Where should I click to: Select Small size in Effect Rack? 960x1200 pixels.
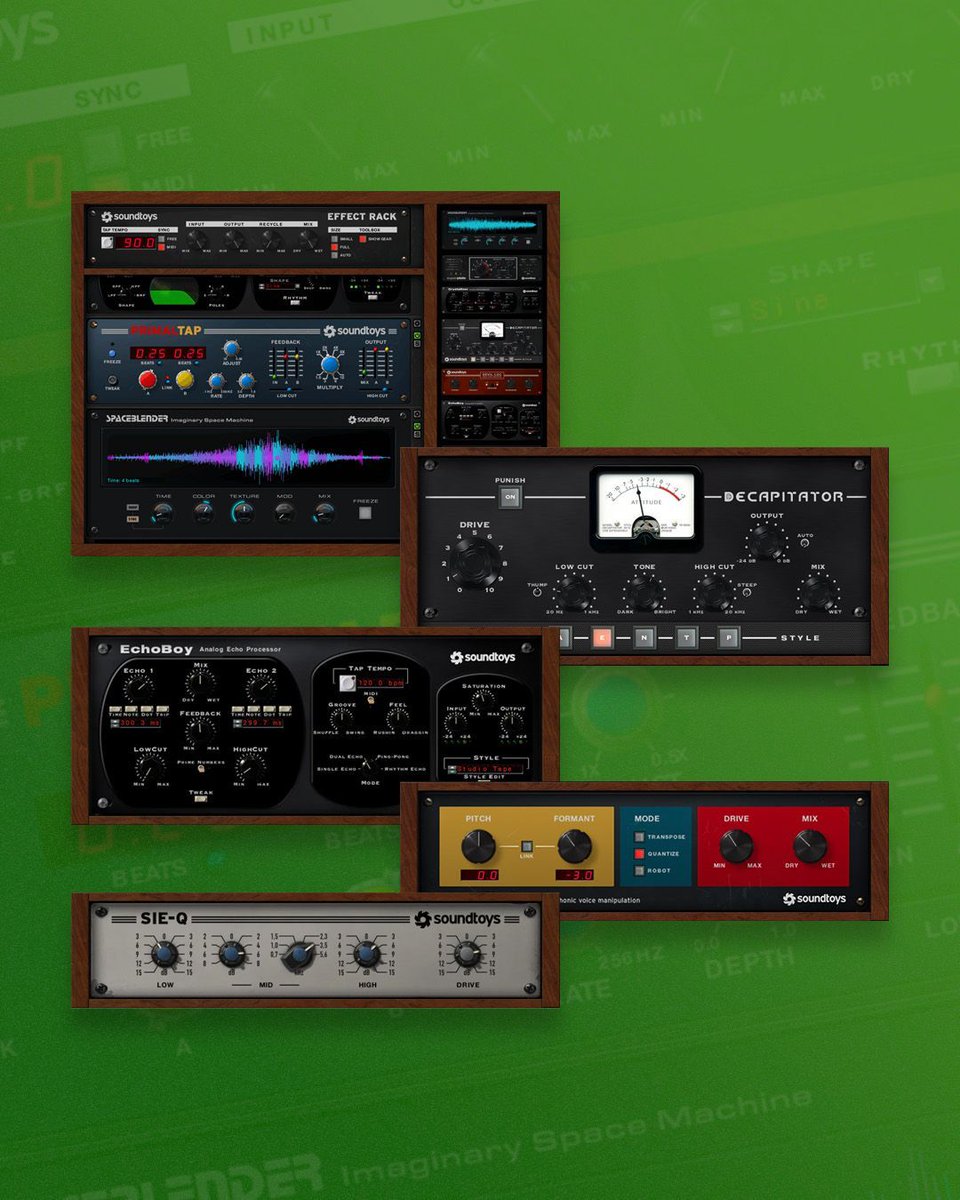[335, 239]
